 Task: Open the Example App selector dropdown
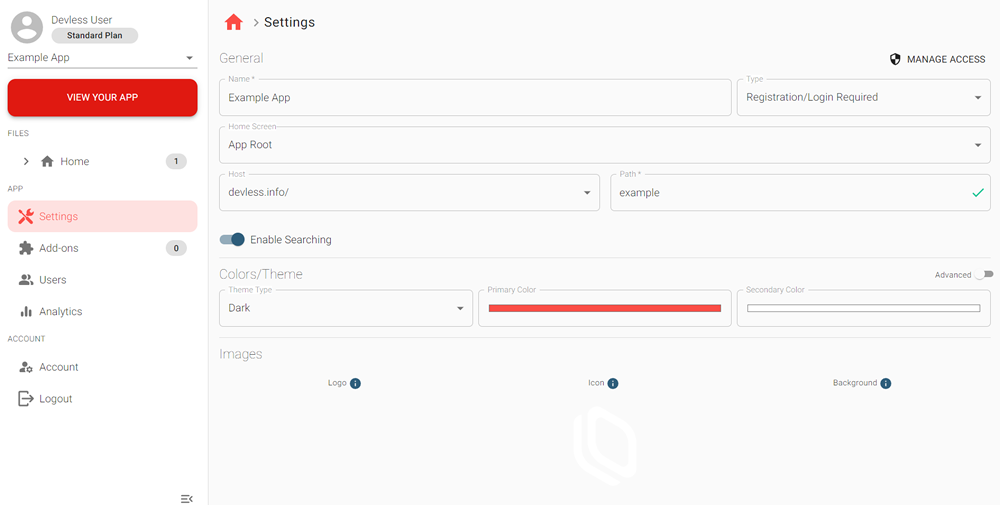pos(102,58)
